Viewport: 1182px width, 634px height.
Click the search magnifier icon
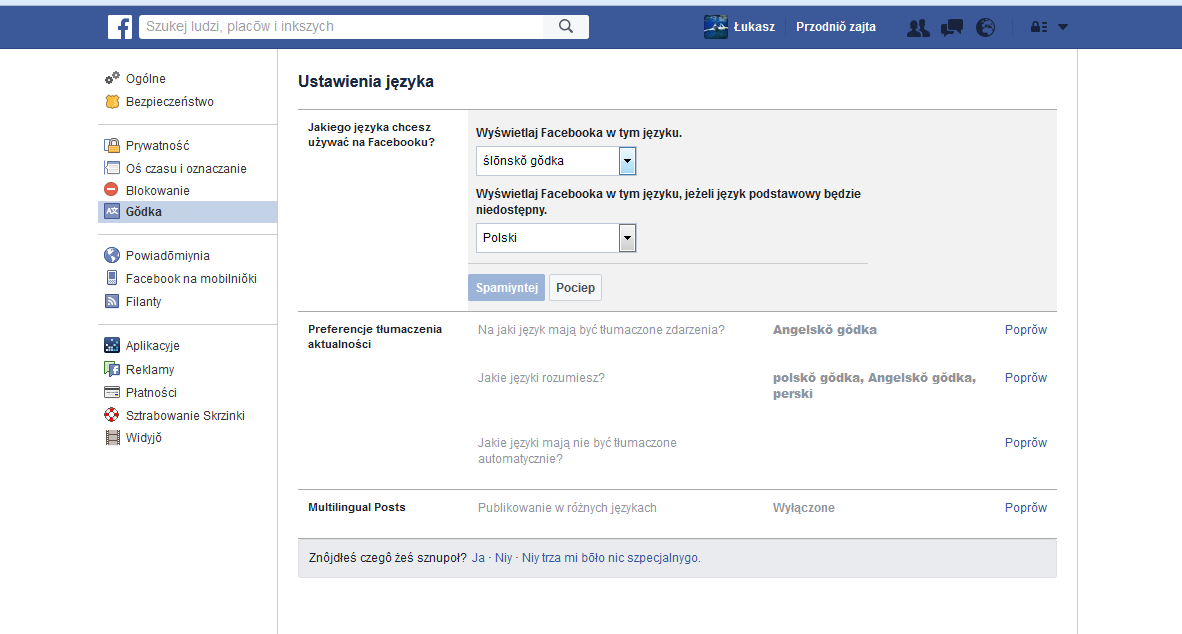[565, 26]
